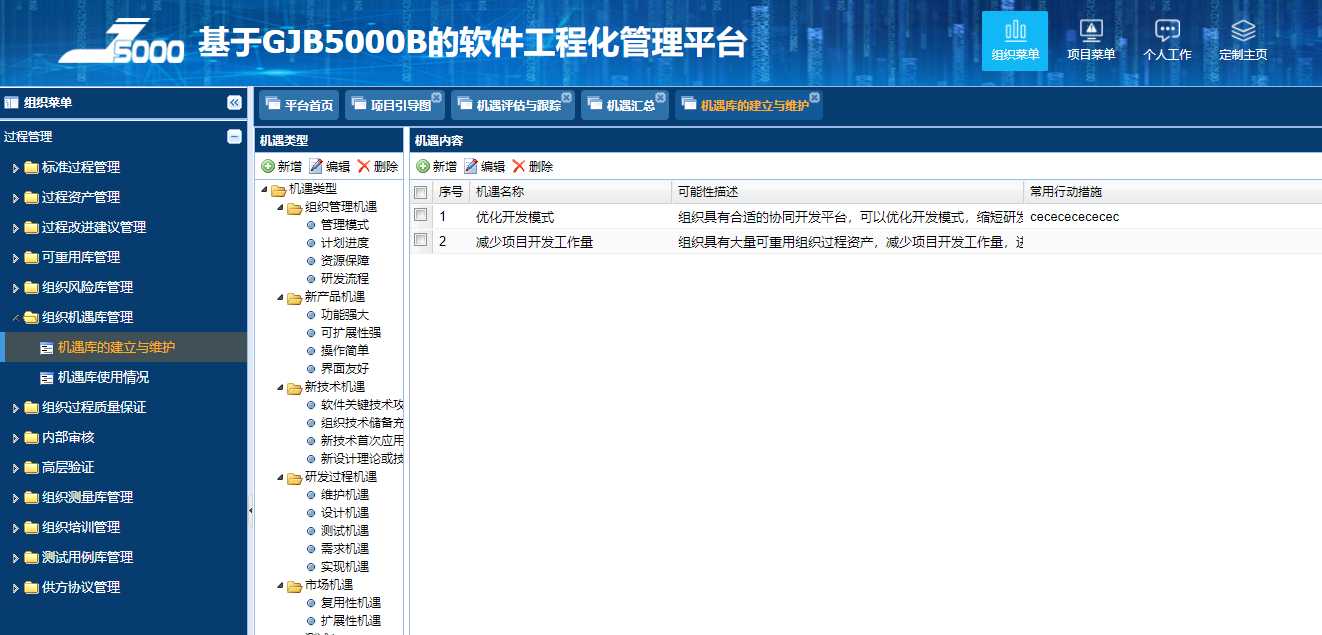Collapse the sidebar using the « button
Image resolution: width=1322 pixels, height=635 pixels.
233,102
